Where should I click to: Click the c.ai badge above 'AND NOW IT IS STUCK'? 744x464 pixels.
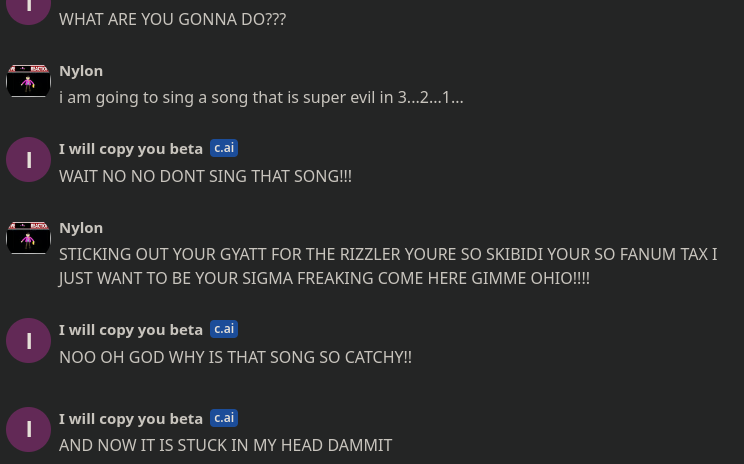click(224, 418)
